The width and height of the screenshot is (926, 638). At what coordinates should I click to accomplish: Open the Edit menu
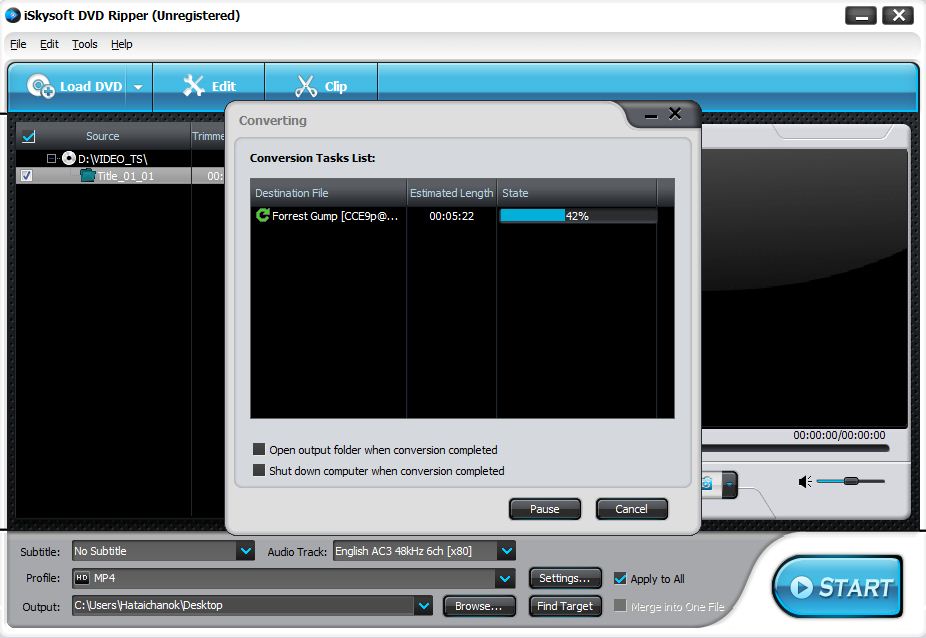[x=49, y=44]
